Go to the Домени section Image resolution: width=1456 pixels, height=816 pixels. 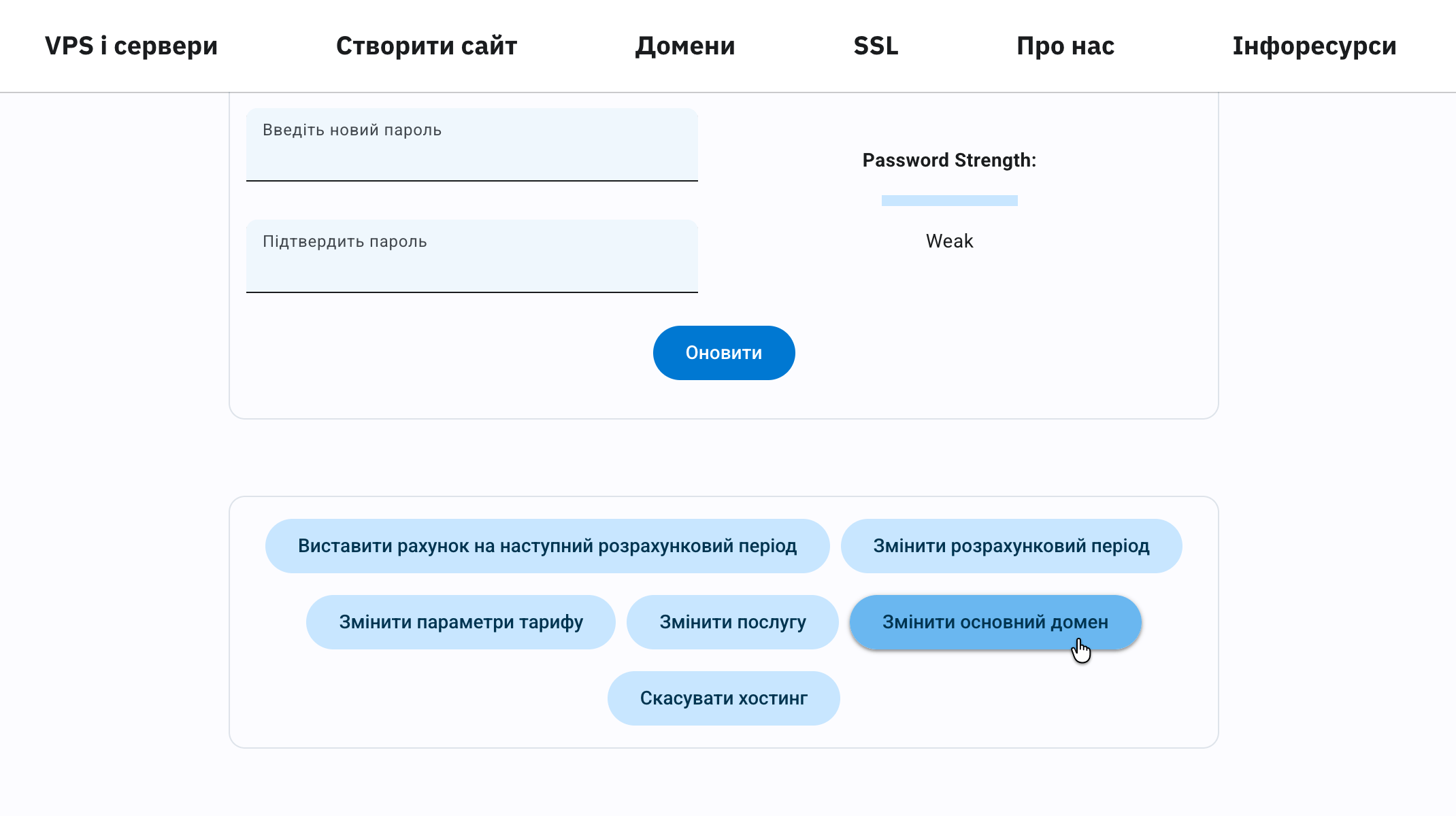(x=685, y=46)
